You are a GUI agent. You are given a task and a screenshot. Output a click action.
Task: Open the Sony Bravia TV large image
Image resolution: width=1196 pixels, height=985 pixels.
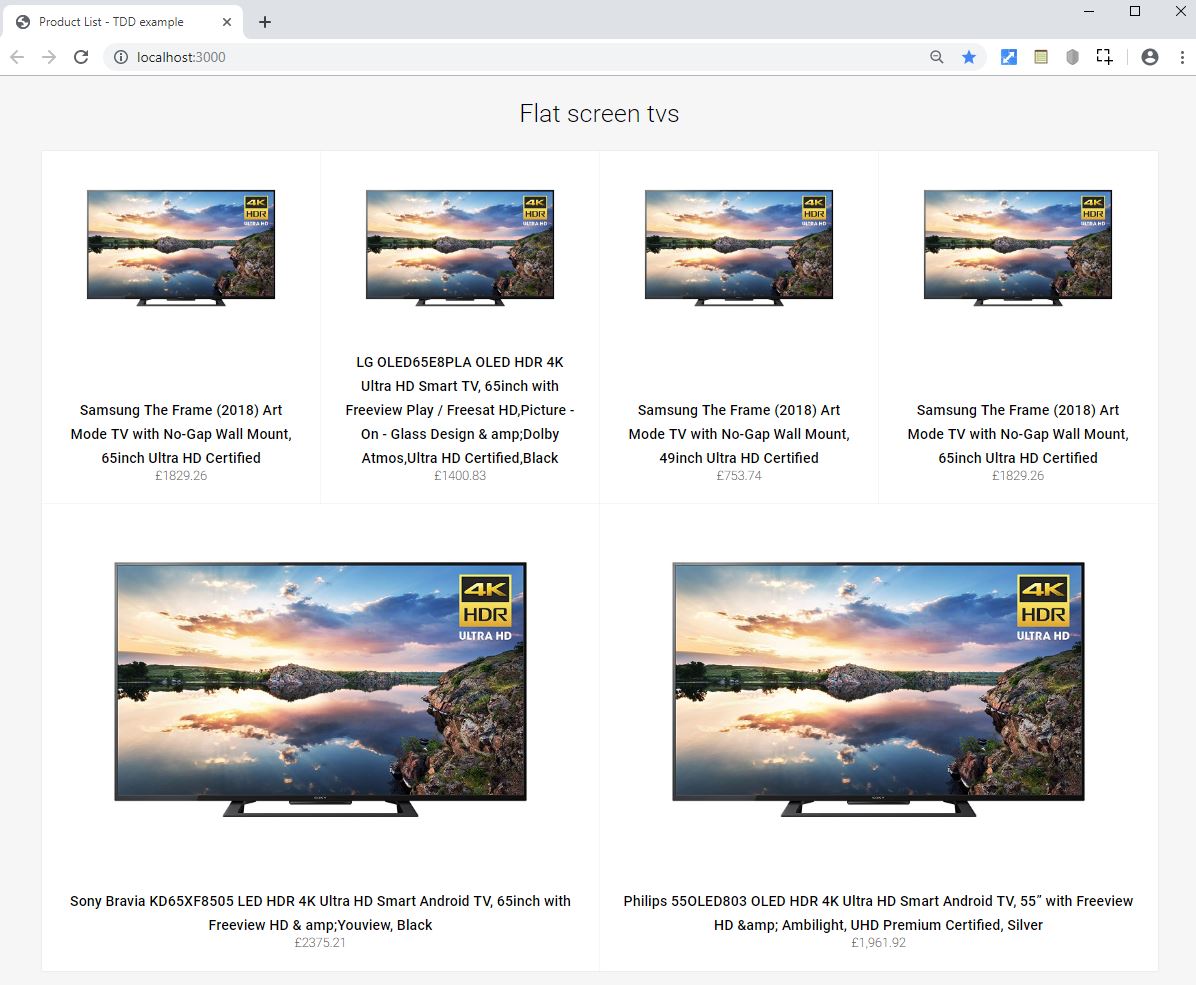point(320,690)
